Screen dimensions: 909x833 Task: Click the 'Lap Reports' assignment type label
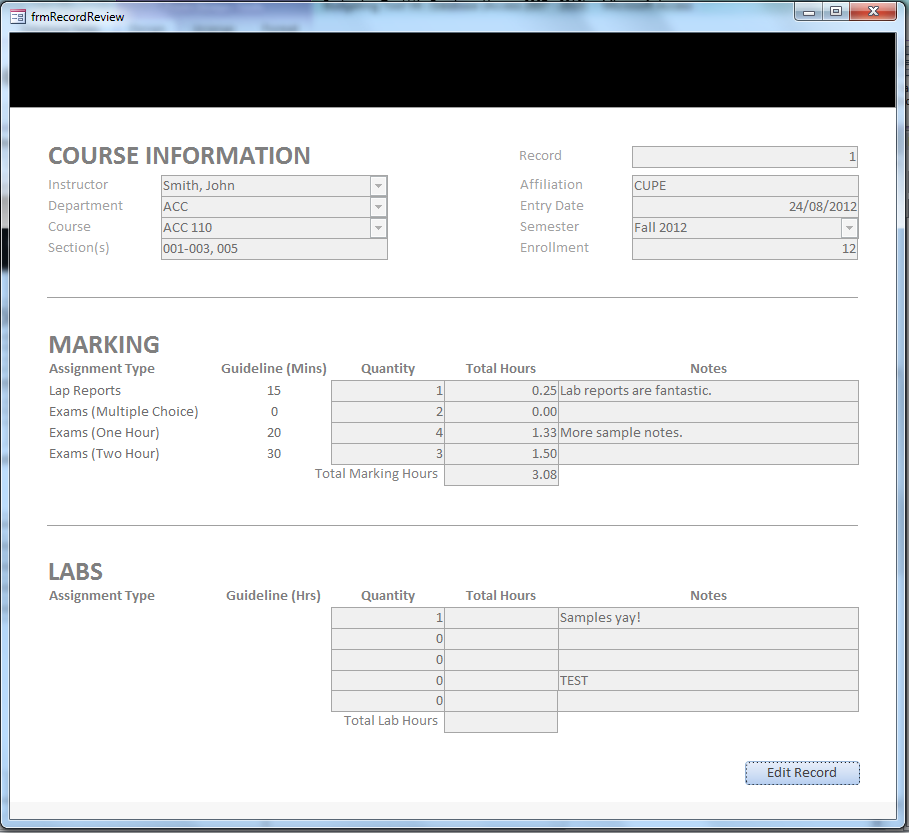click(85, 391)
